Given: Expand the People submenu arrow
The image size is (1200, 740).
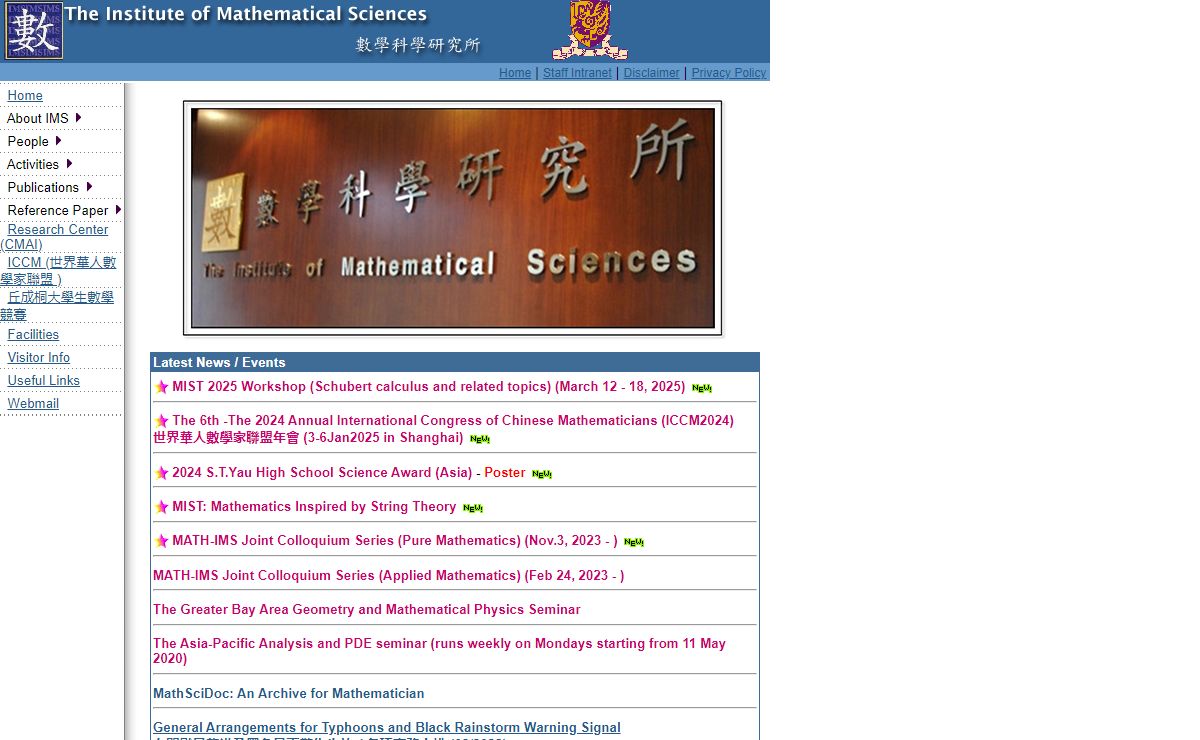Looking at the screenshot, I should click(58, 141).
